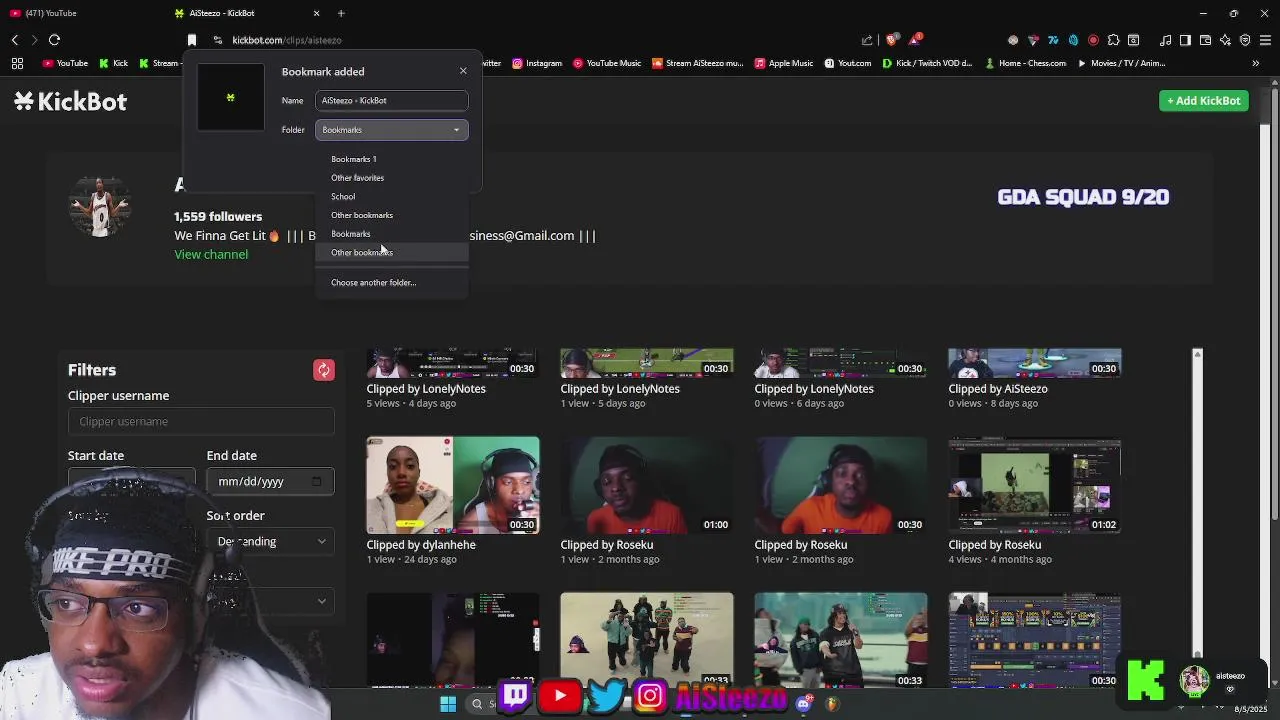The width and height of the screenshot is (1280, 720).
Task: Close the AiSteezo - KickBot tab
Action: (x=317, y=13)
